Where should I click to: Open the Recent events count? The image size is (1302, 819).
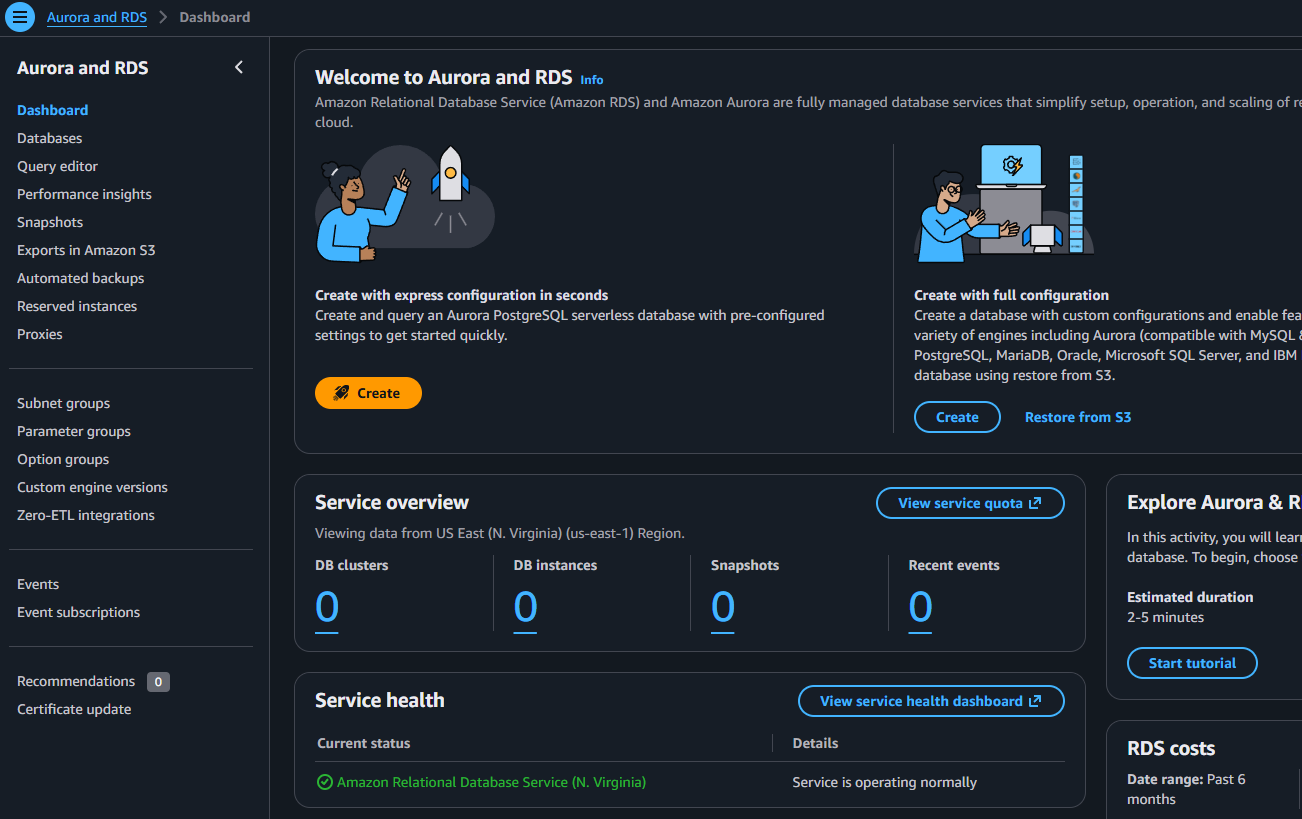(920, 607)
